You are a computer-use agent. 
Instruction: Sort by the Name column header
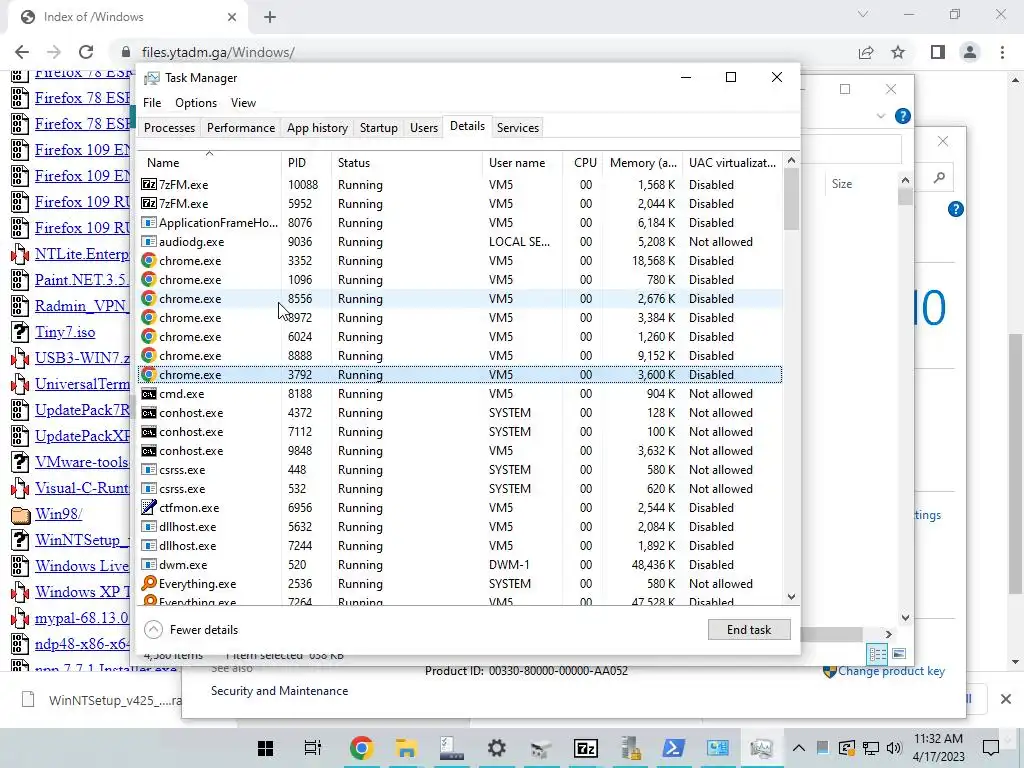pos(209,163)
